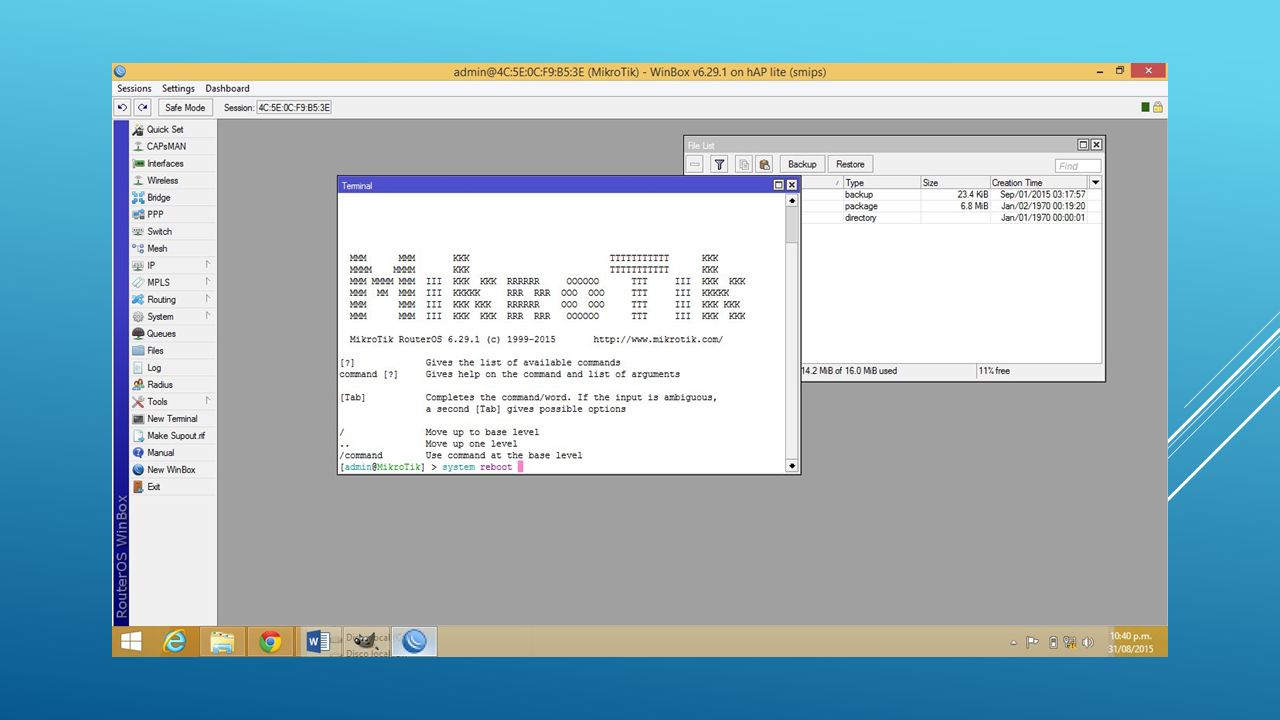This screenshot has height=720, width=1280.
Task: Click the Redo arrow in toolbar
Action: tap(143, 107)
